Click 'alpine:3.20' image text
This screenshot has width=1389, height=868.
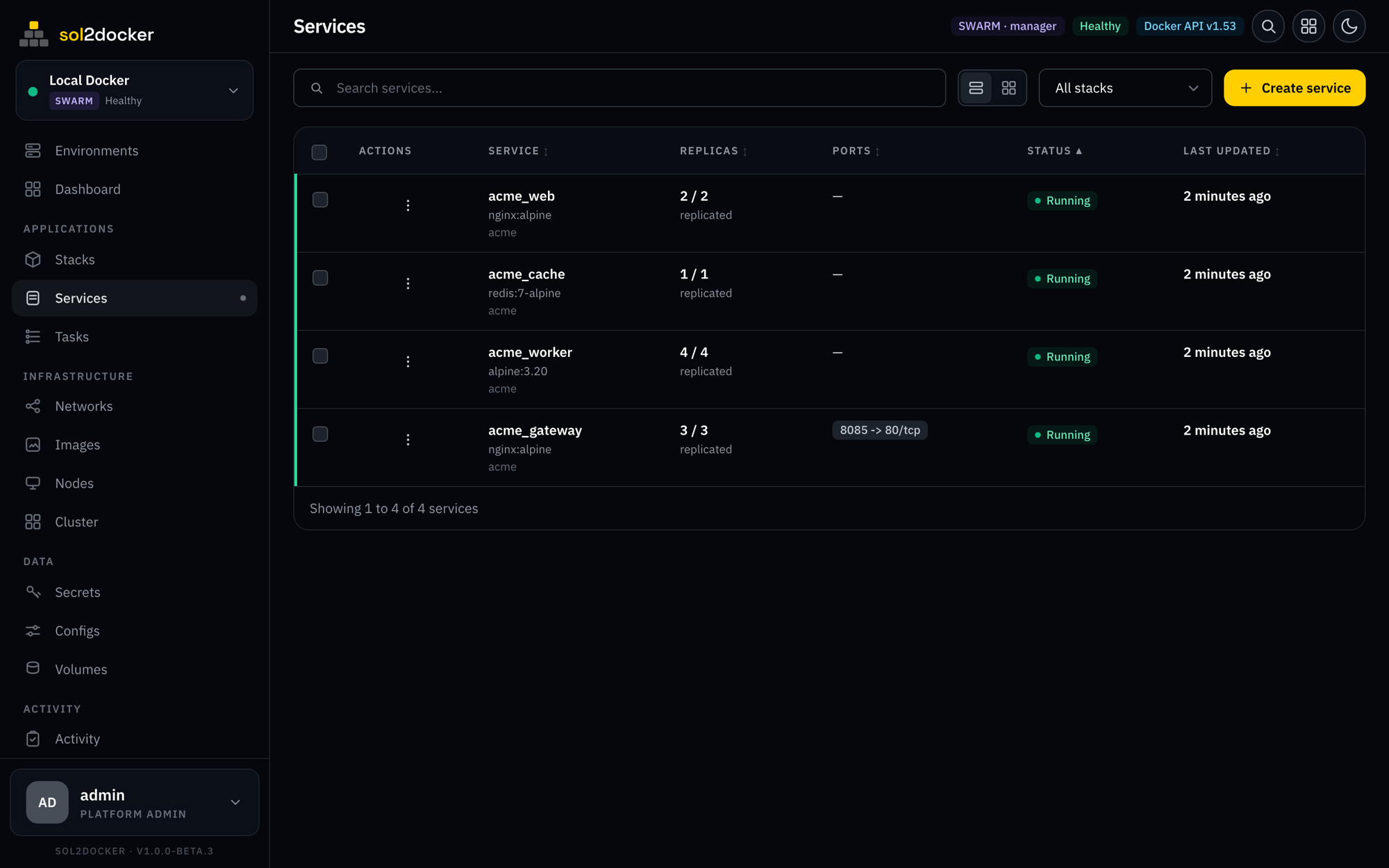[x=517, y=372]
